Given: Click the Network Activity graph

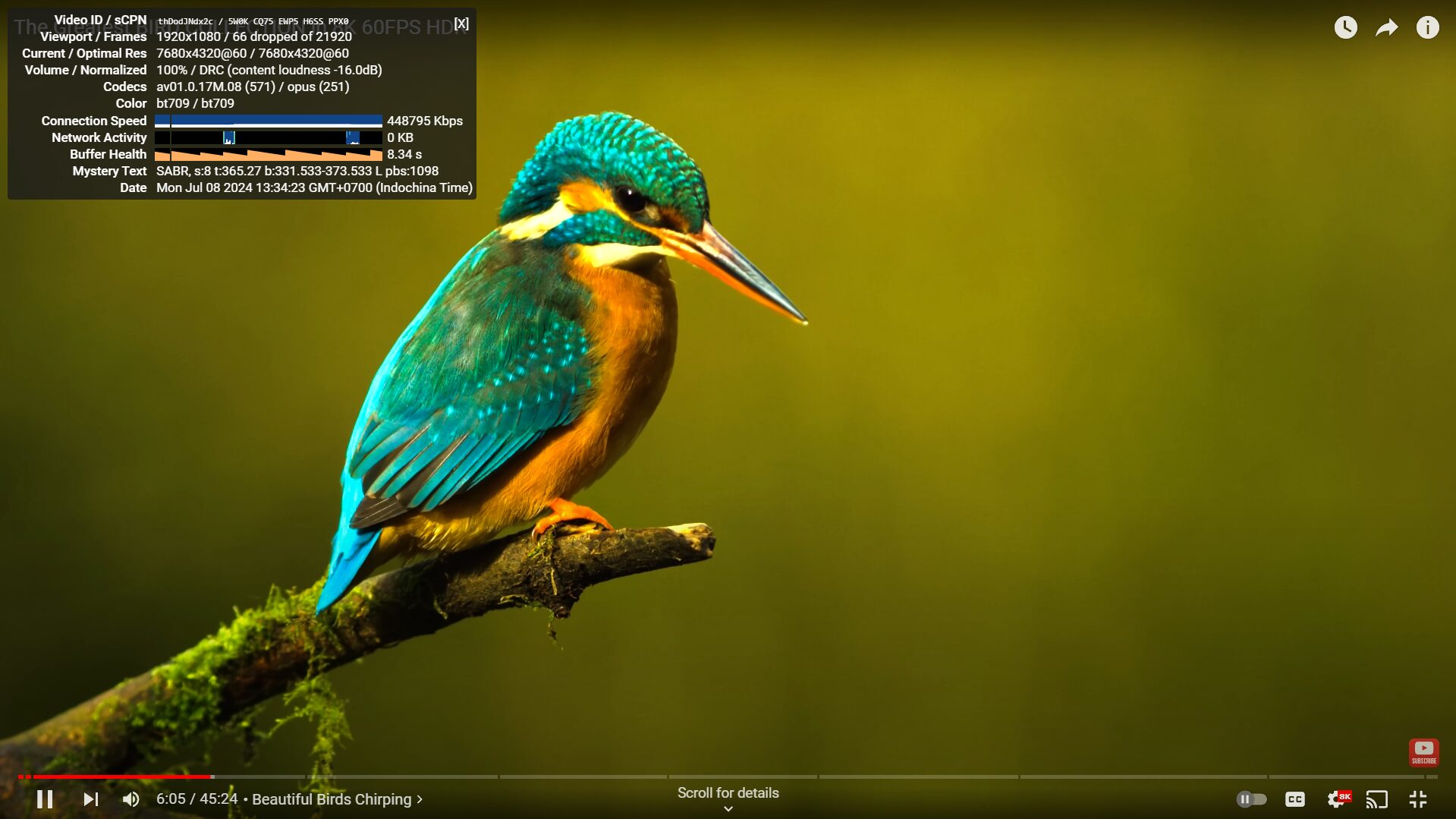Looking at the screenshot, I should (269, 137).
